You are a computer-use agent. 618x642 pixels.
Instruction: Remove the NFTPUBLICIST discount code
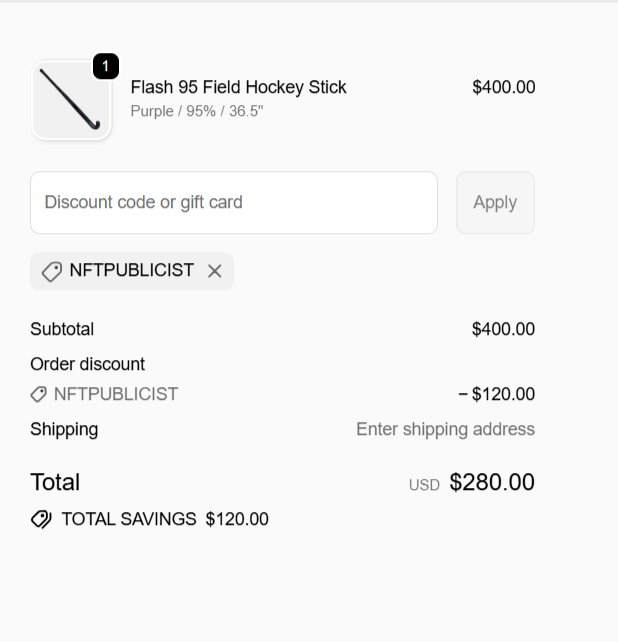point(214,271)
